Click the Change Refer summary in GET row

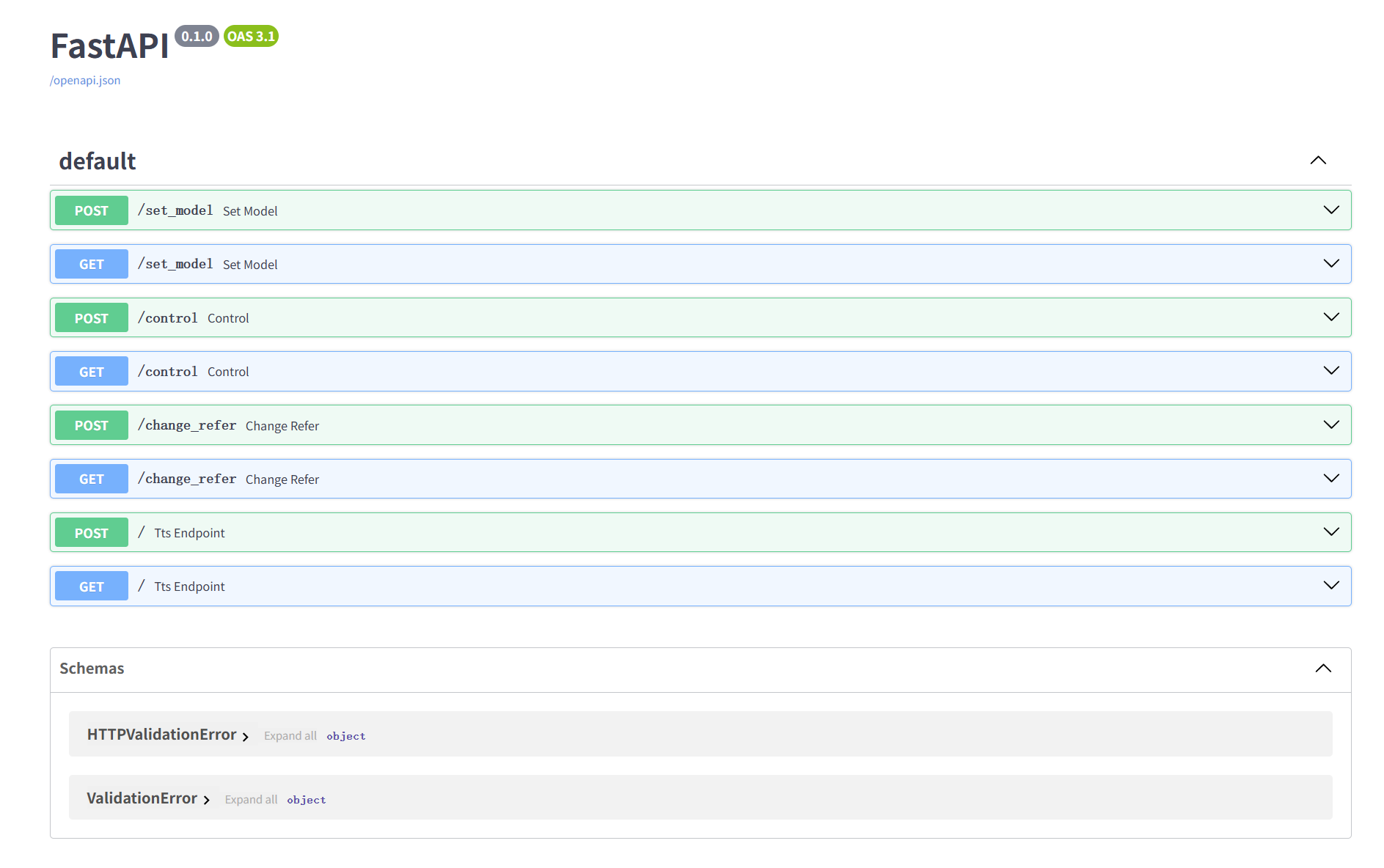282,479
